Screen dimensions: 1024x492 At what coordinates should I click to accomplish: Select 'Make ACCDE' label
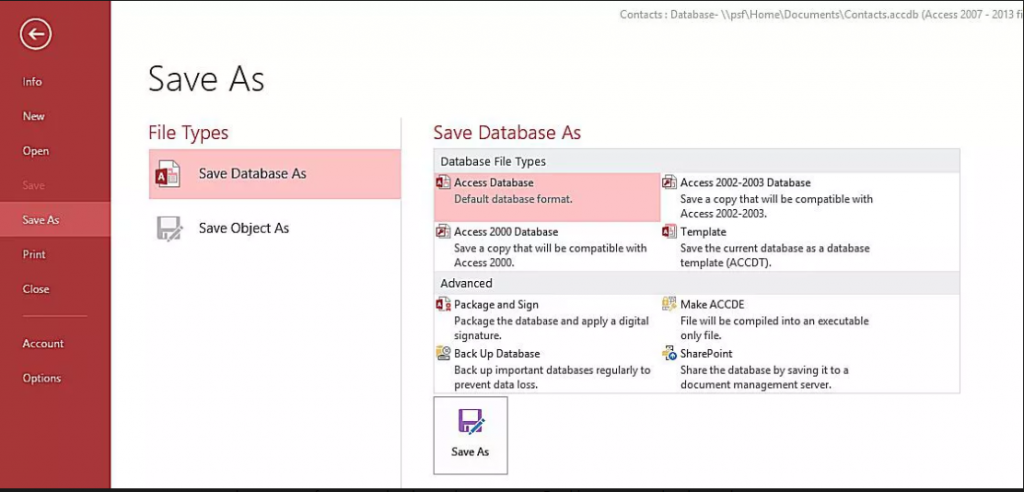coord(712,304)
